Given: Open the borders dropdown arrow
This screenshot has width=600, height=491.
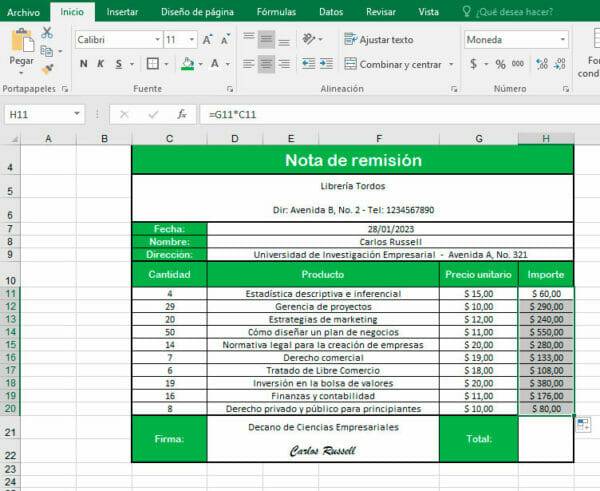Looking at the screenshot, I should 166,64.
